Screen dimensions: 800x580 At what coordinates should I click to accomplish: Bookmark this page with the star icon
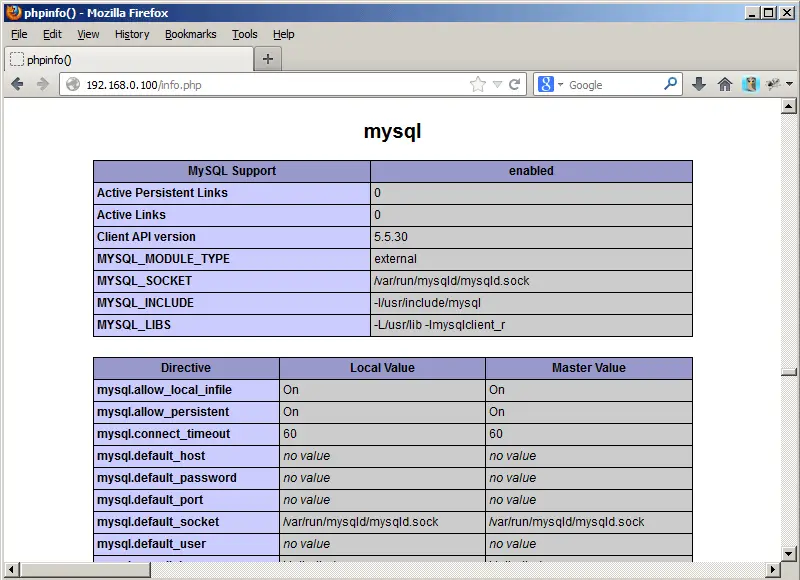pyautogui.click(x=478, y=84)
